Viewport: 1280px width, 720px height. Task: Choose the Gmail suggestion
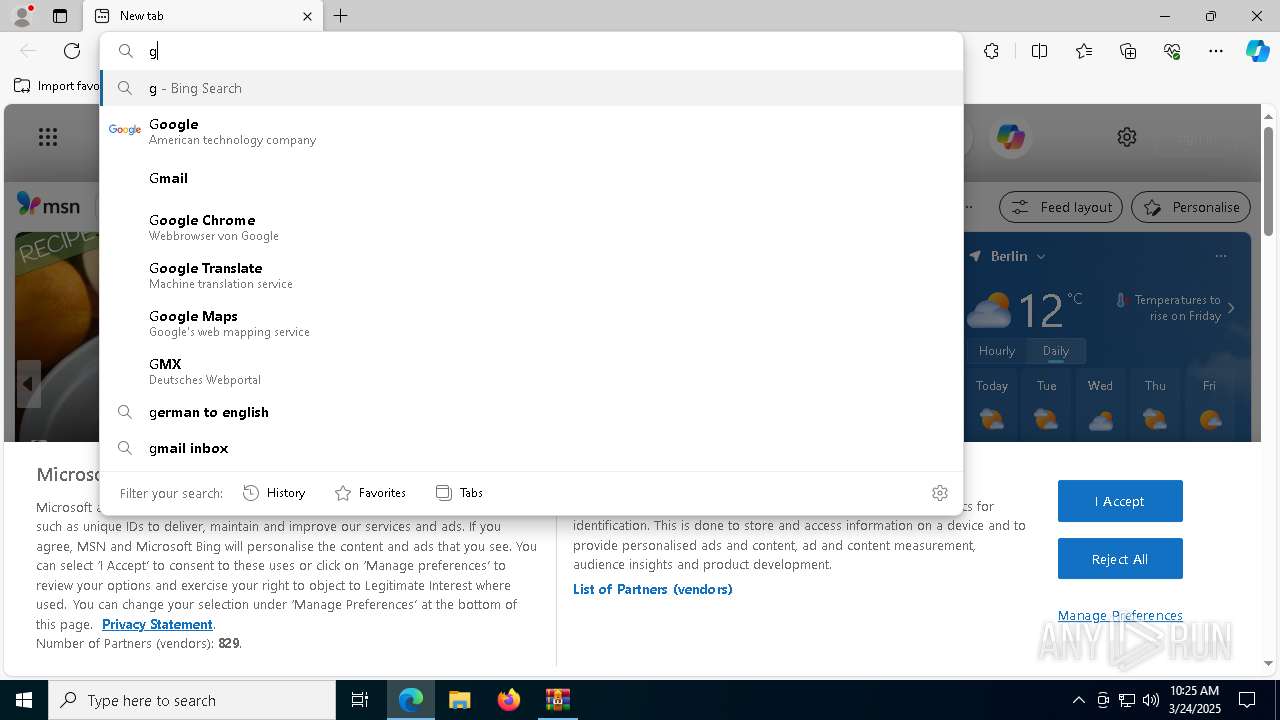coord(531,178)
